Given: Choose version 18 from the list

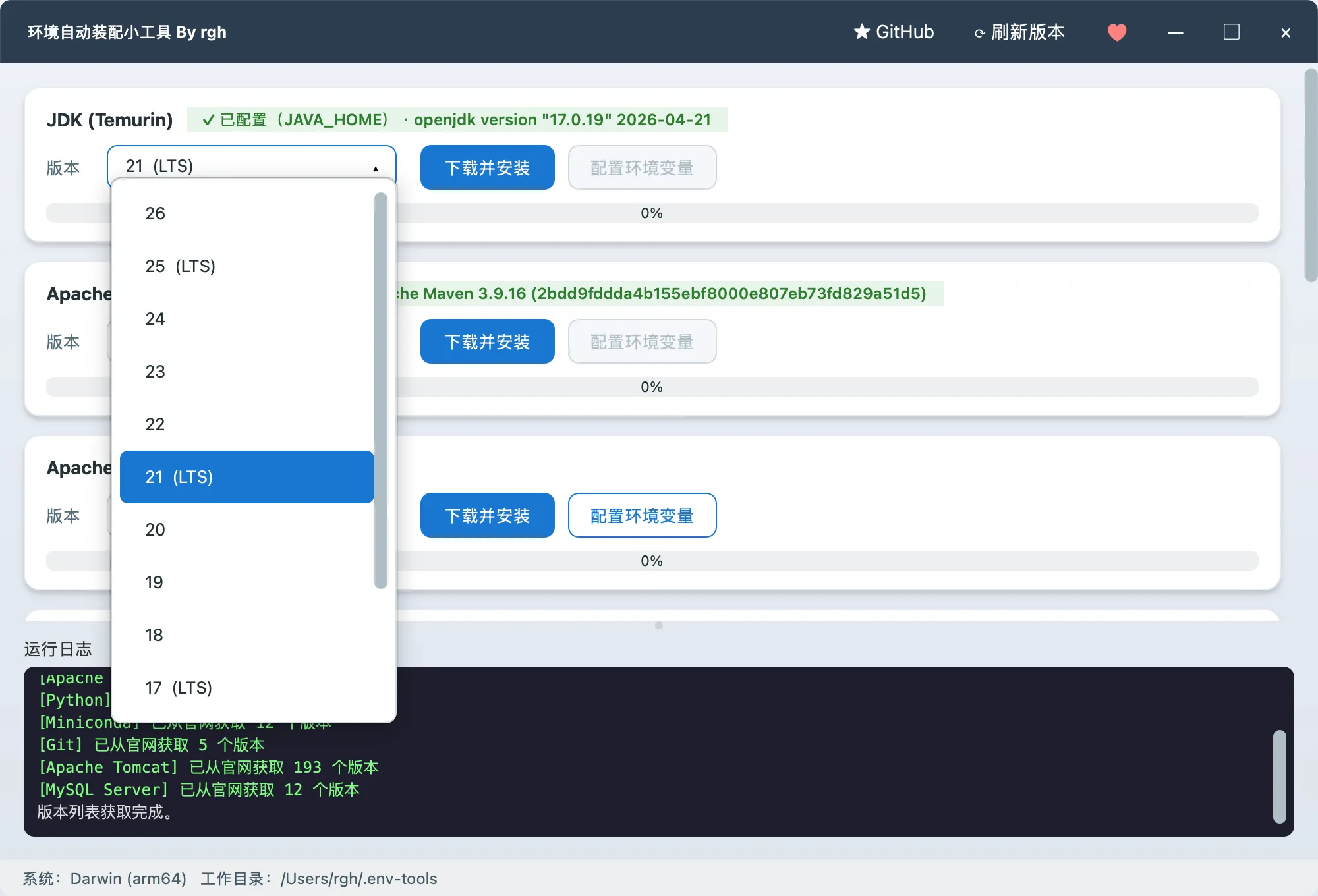Looking at the screenshot, I should coord(247,635).
